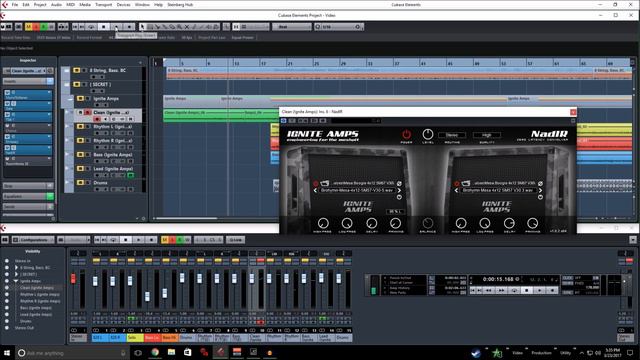Expand the Drums track

[x=67, y=183]
